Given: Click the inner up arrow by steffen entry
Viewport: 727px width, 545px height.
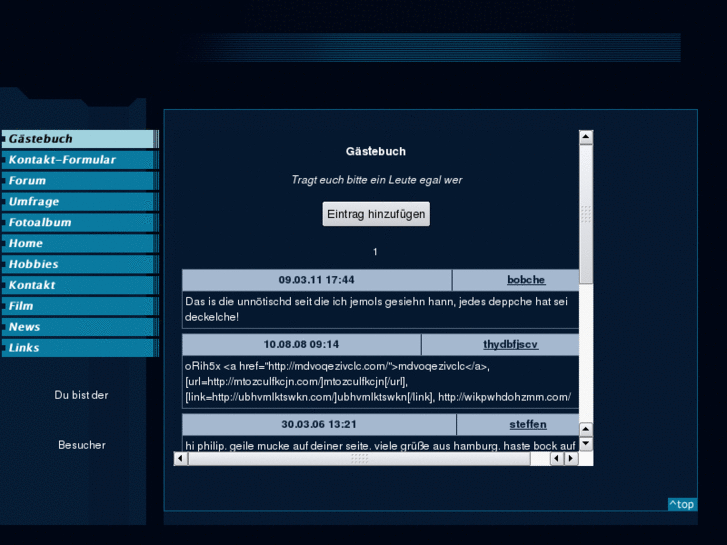Looking at the screenshot, I should (x=586, y=429).
